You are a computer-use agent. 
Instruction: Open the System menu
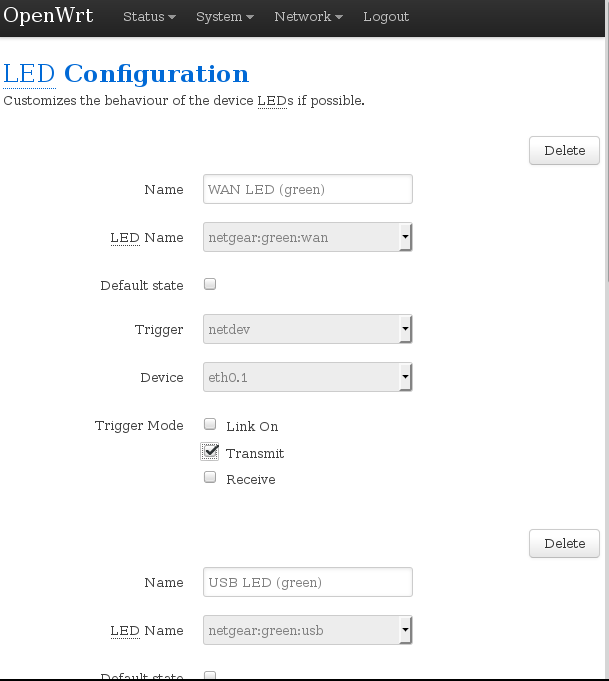224,17
